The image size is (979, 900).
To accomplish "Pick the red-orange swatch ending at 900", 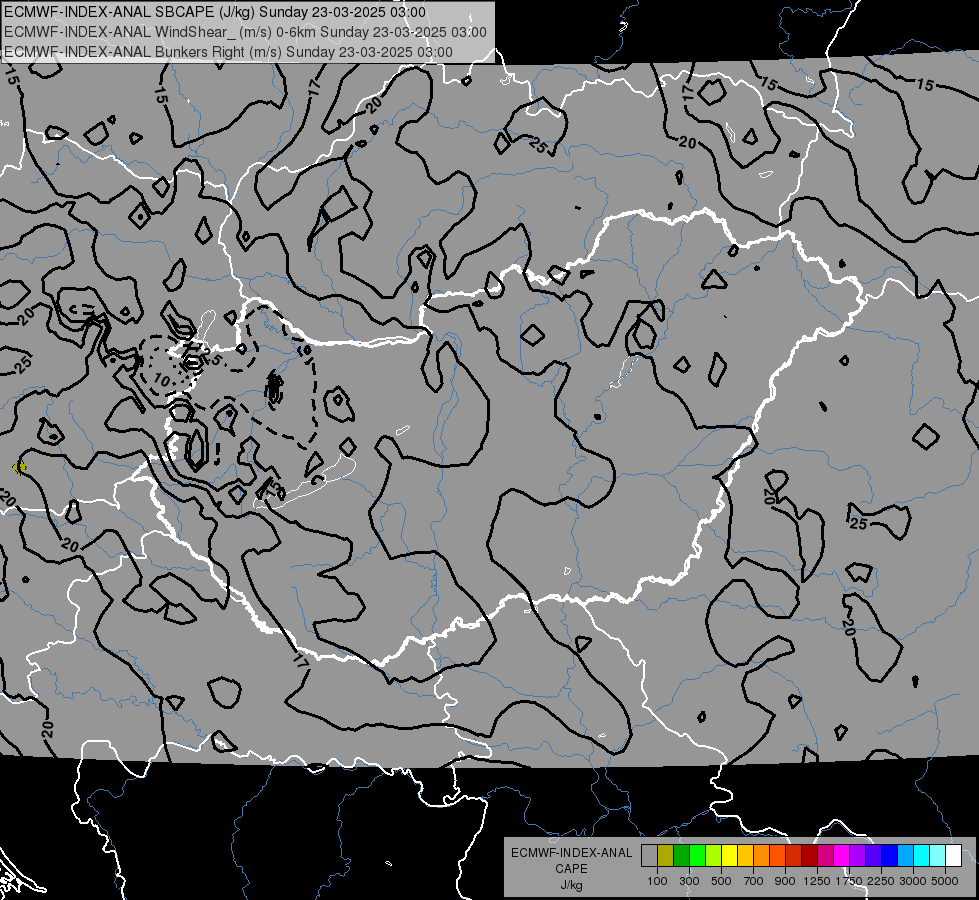I will [x=777, y=856].
